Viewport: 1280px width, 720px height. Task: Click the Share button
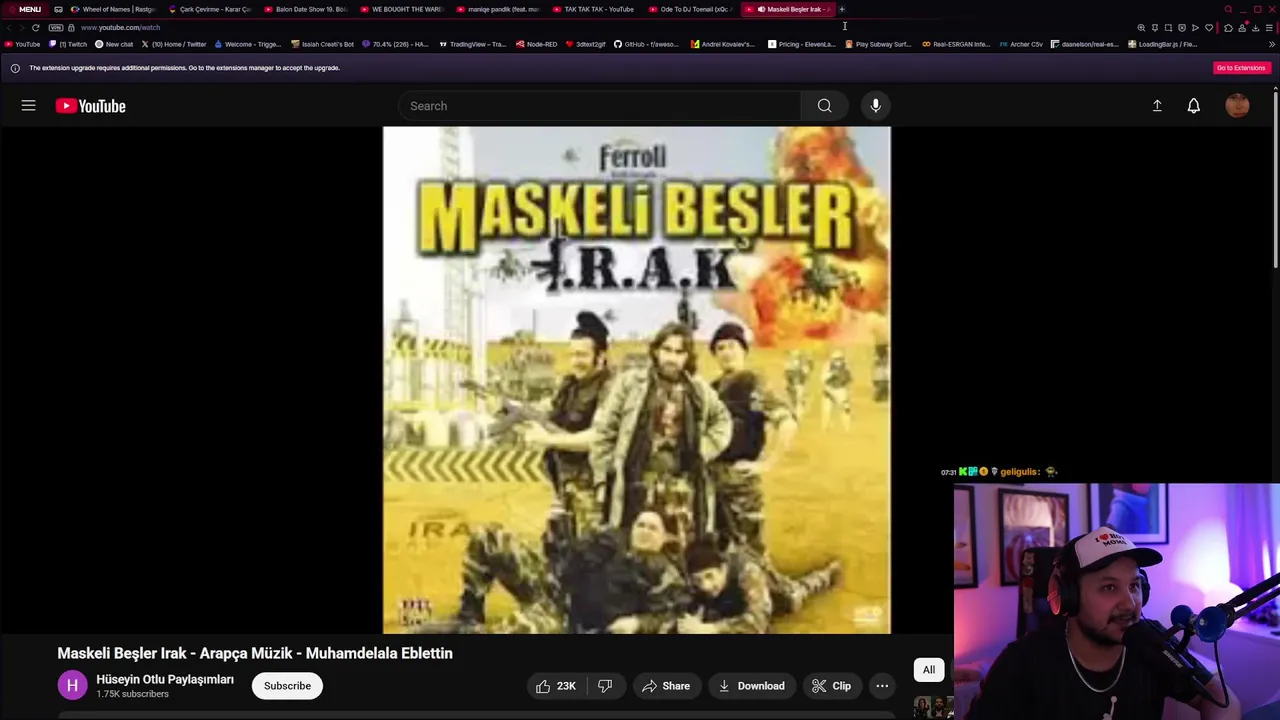click(666, 686)
